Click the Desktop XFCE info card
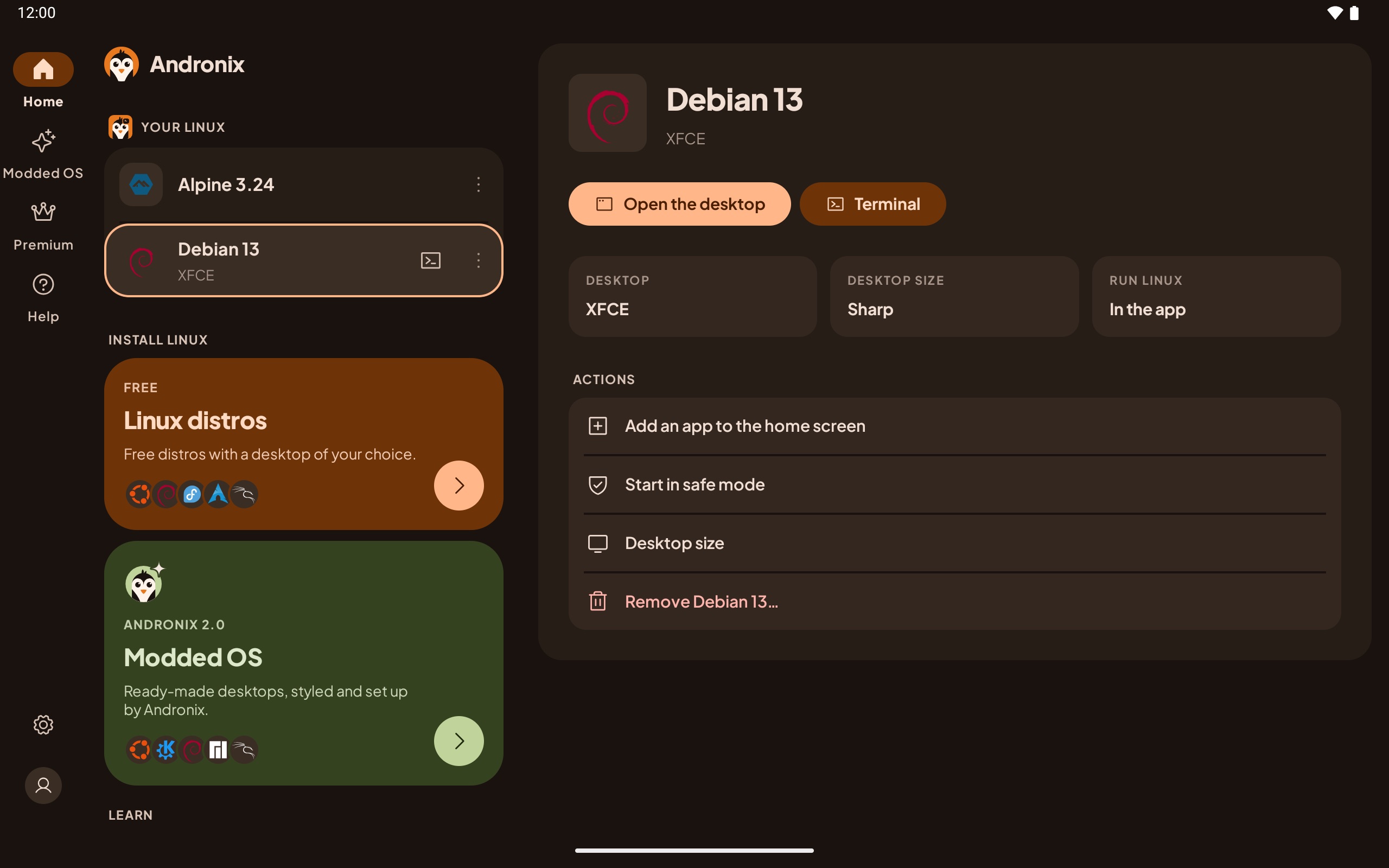 [692, 296]
